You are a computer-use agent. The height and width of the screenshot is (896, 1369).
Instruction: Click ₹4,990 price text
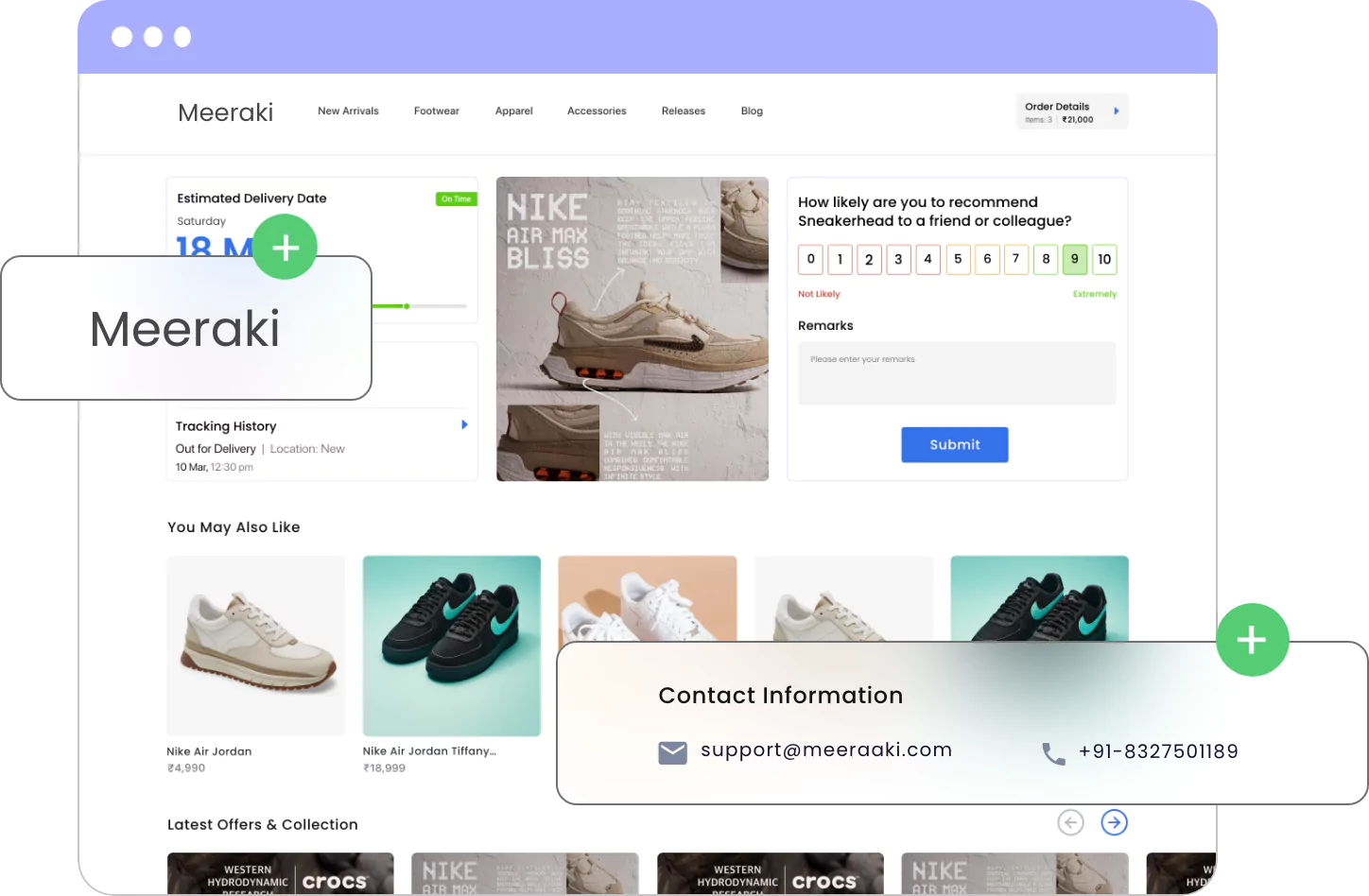click(186, 768)
